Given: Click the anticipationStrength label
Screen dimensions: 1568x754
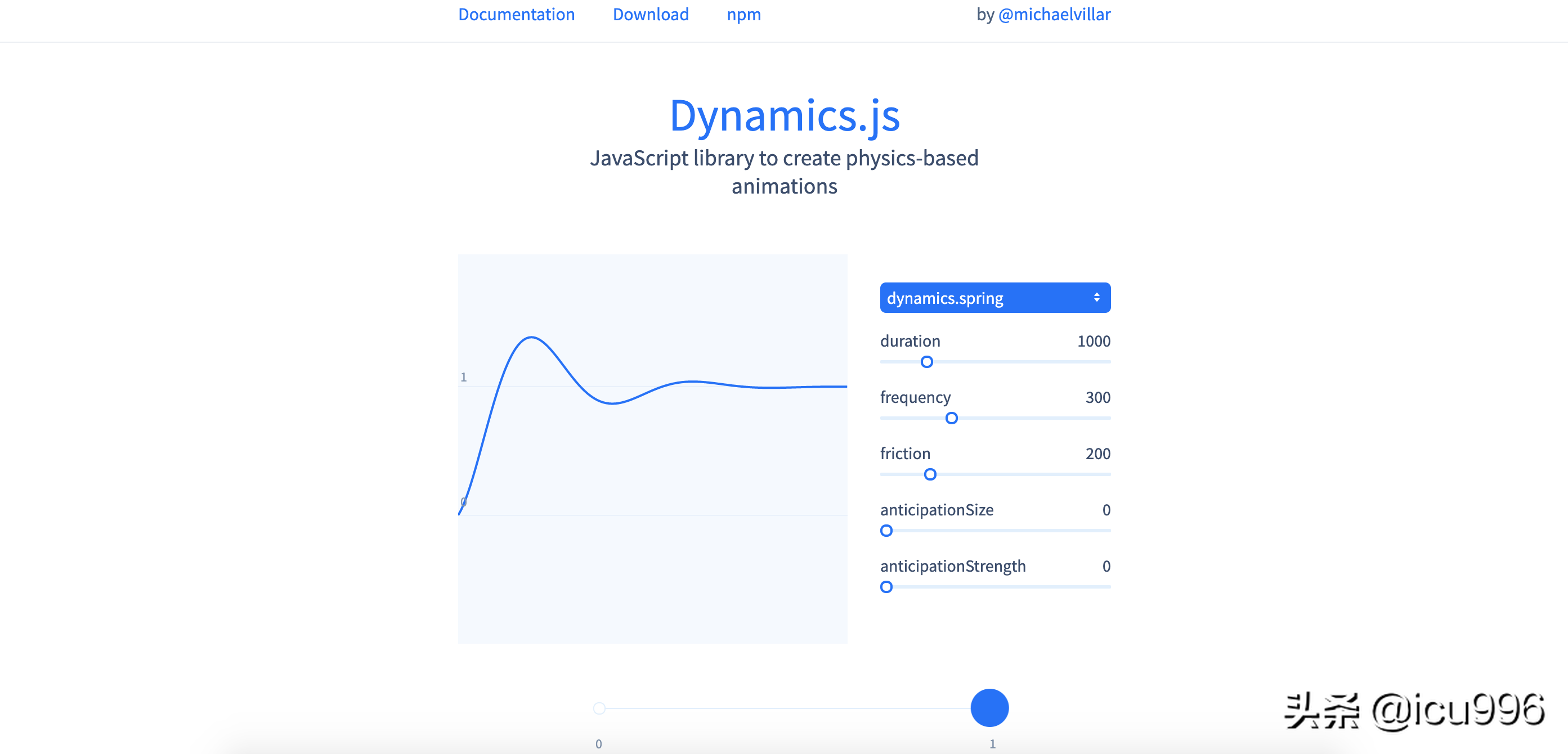Looking at the screenshot, I should click(x=953, y=566).
